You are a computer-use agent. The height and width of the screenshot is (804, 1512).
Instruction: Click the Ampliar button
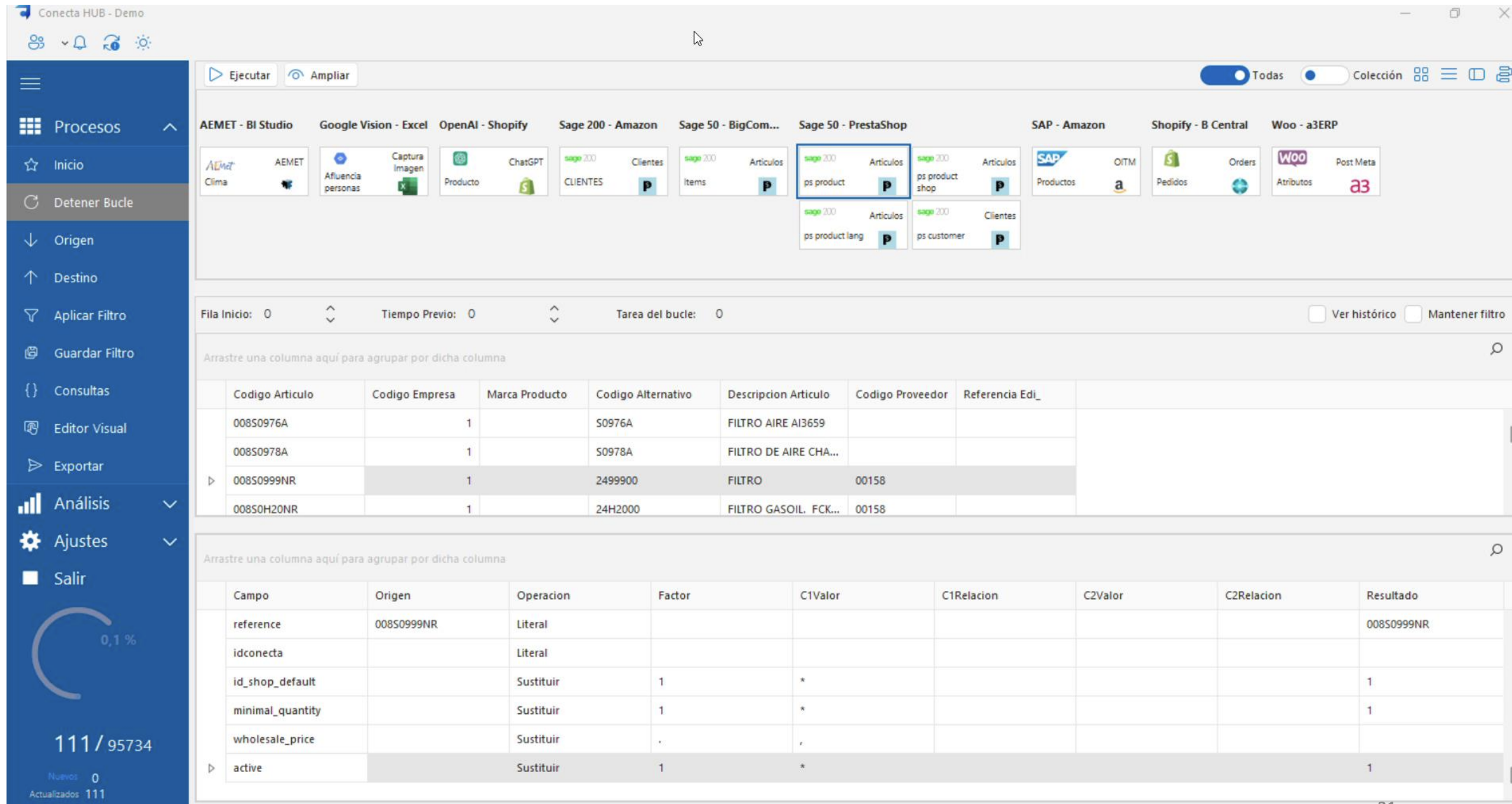(320, 75)
